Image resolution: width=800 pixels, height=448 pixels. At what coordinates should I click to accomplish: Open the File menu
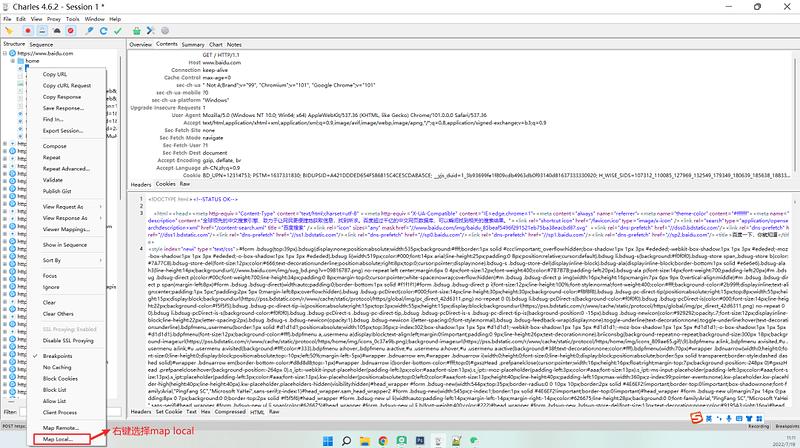click(x=7, y=19)
